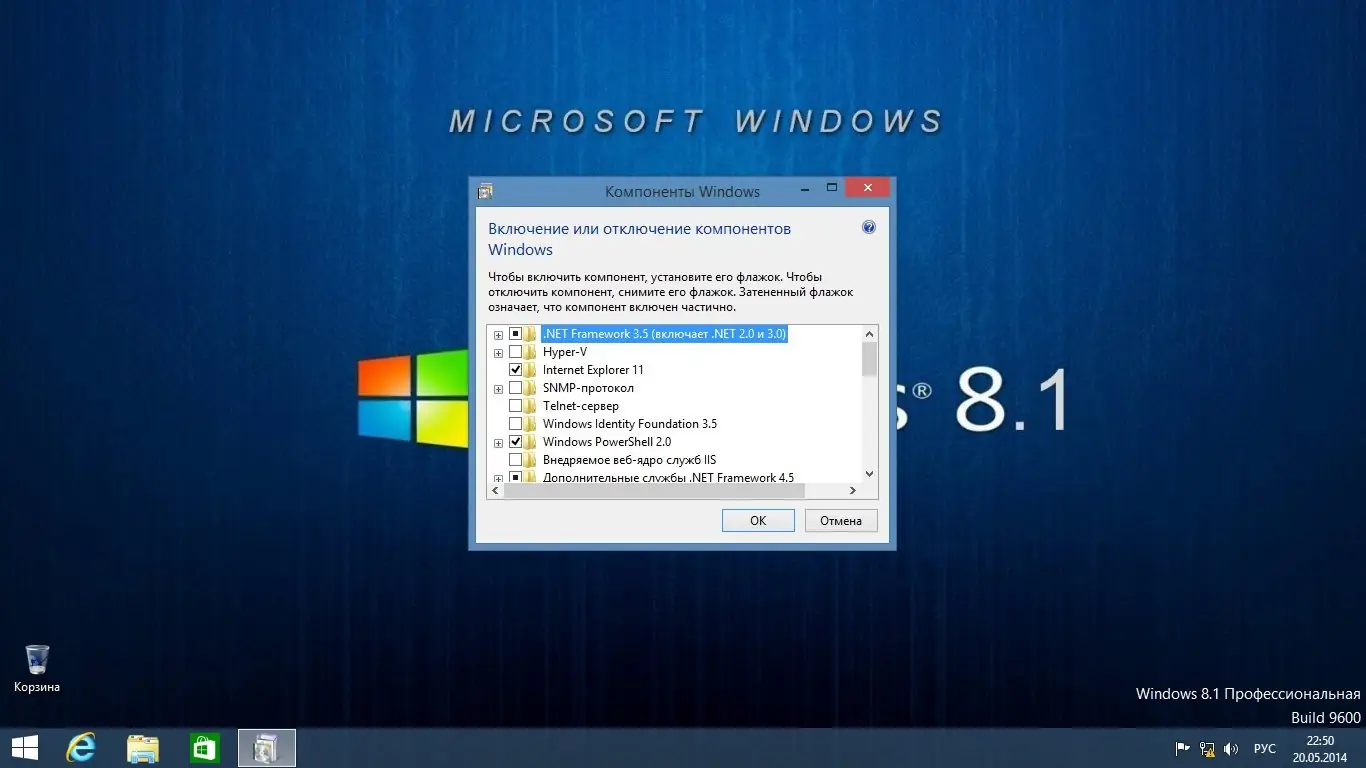Tick Внедряемое веб-ядро служб IIS checkbox

tap(516, 460)
